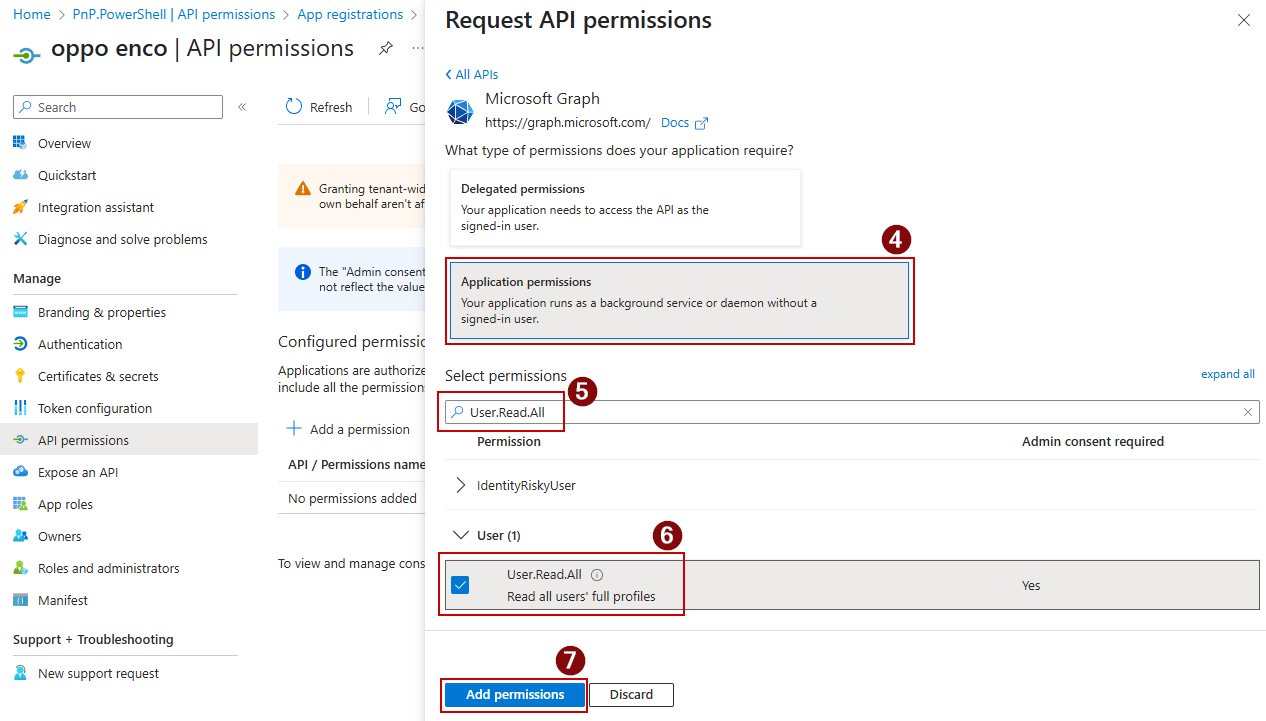1266x721 pixels.
Task: Click the pin icon beside API permissions title
Action: pyautogui.click(x=385, y=47)
